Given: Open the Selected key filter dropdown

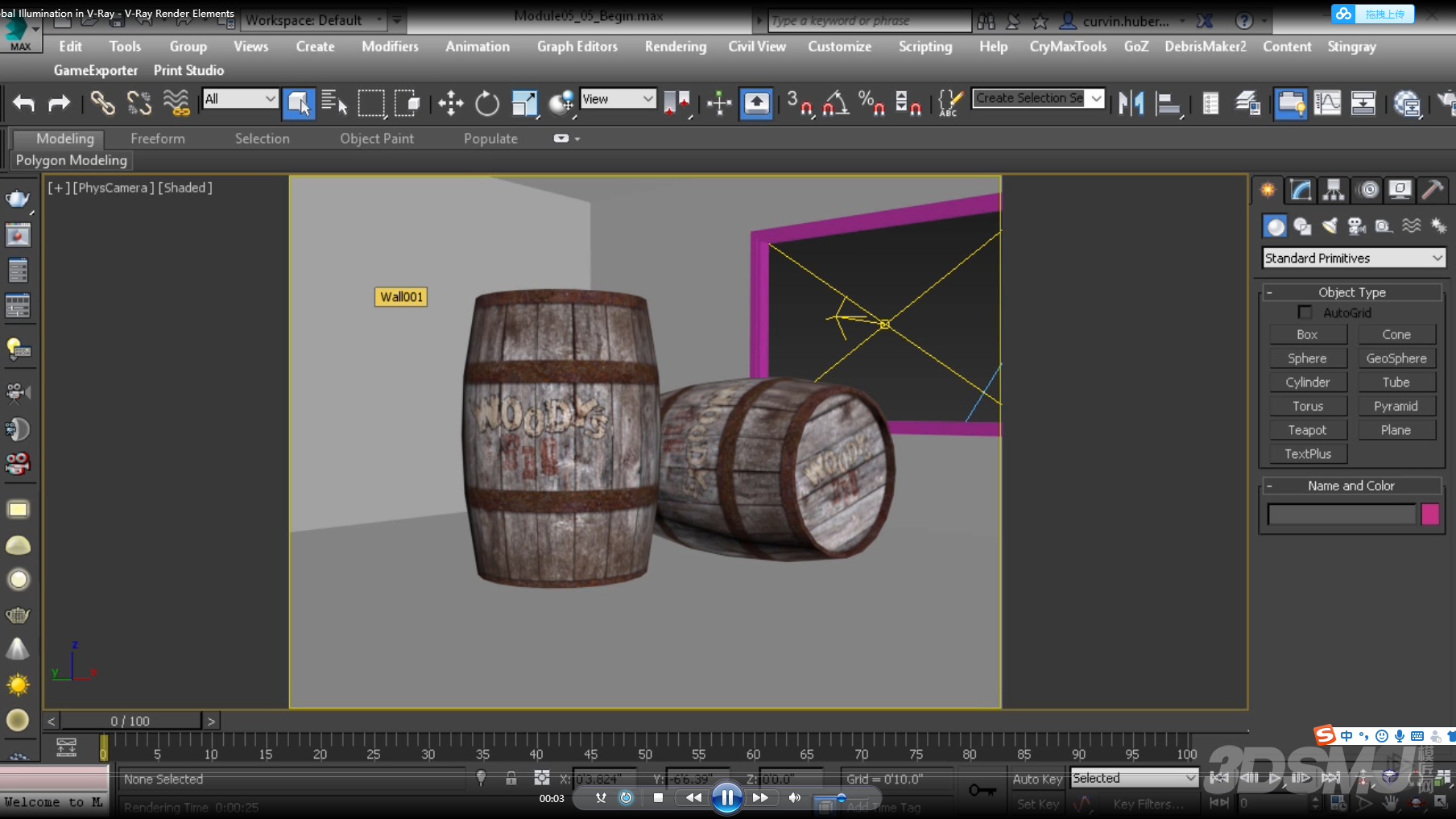Looking at the screenshot, I should point(1134,778).
